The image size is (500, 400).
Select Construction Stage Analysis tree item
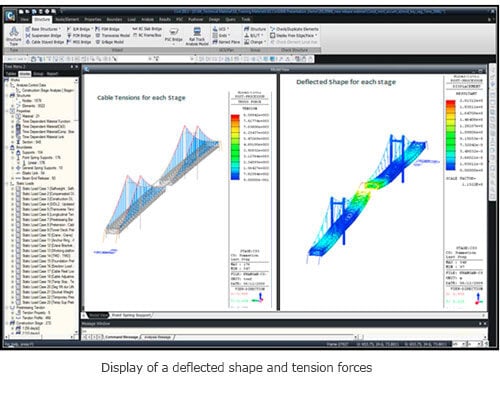click(48, 90)
